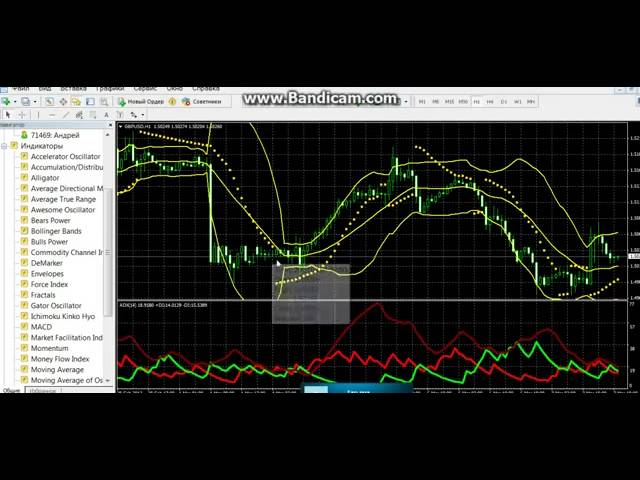Viewport: 640px width, 480px height.
Task: Select Bulls Power indicator
Action: coord(49,242)
